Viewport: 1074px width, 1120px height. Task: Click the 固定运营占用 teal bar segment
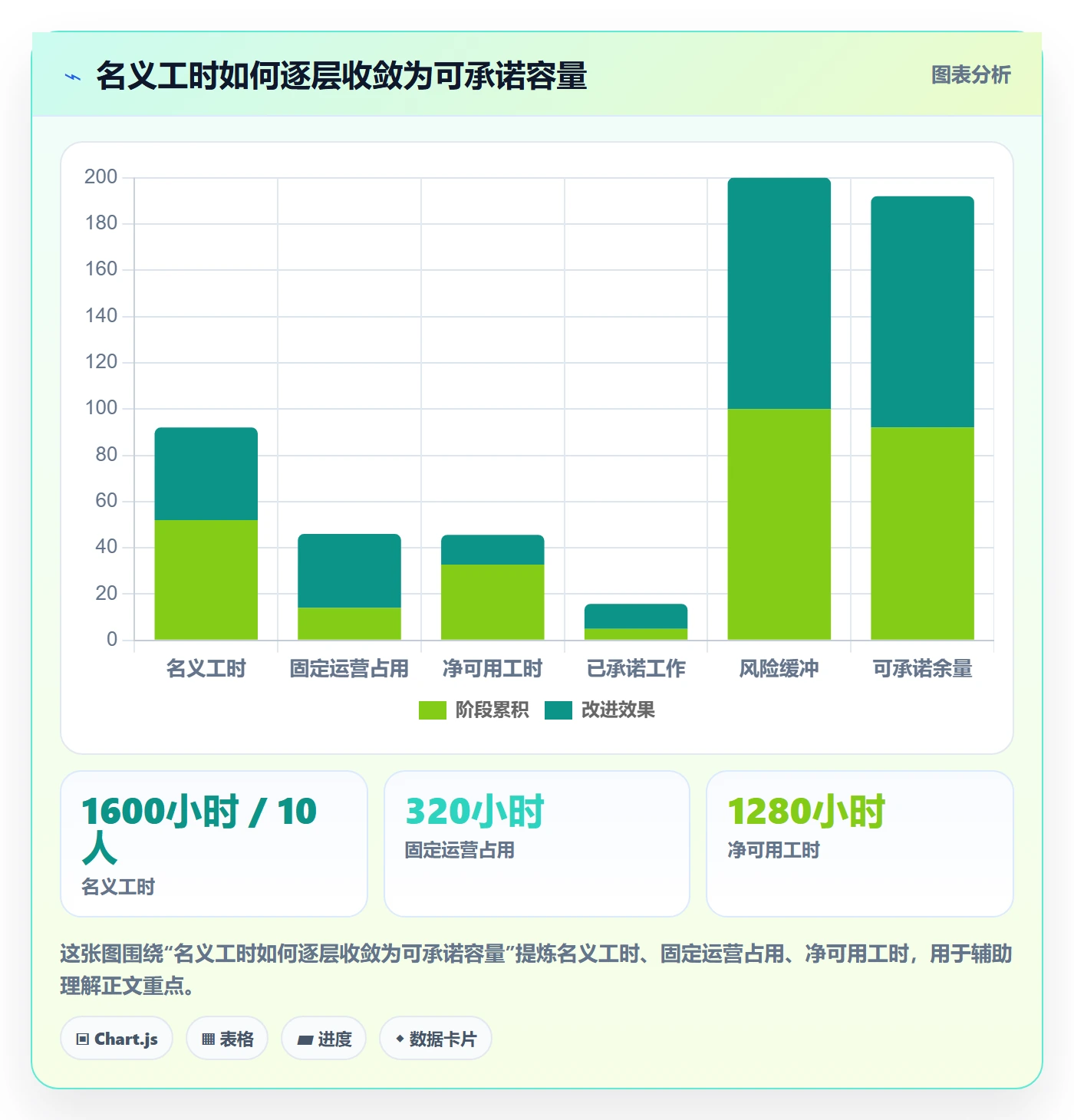click(x=349, y=571)
